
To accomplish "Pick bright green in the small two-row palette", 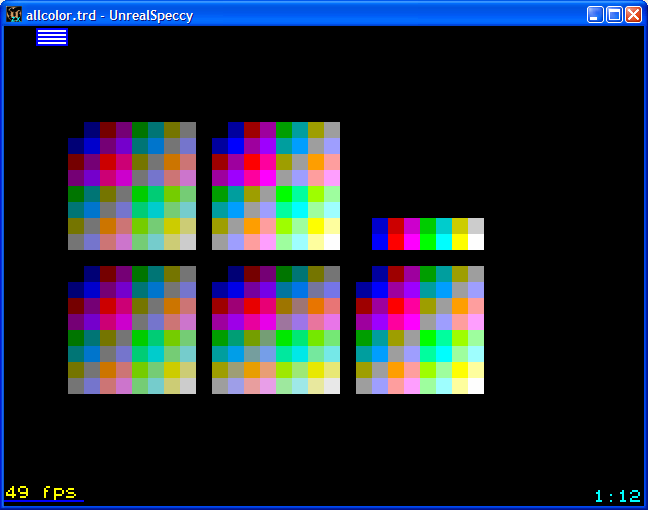I will [428, 242].
